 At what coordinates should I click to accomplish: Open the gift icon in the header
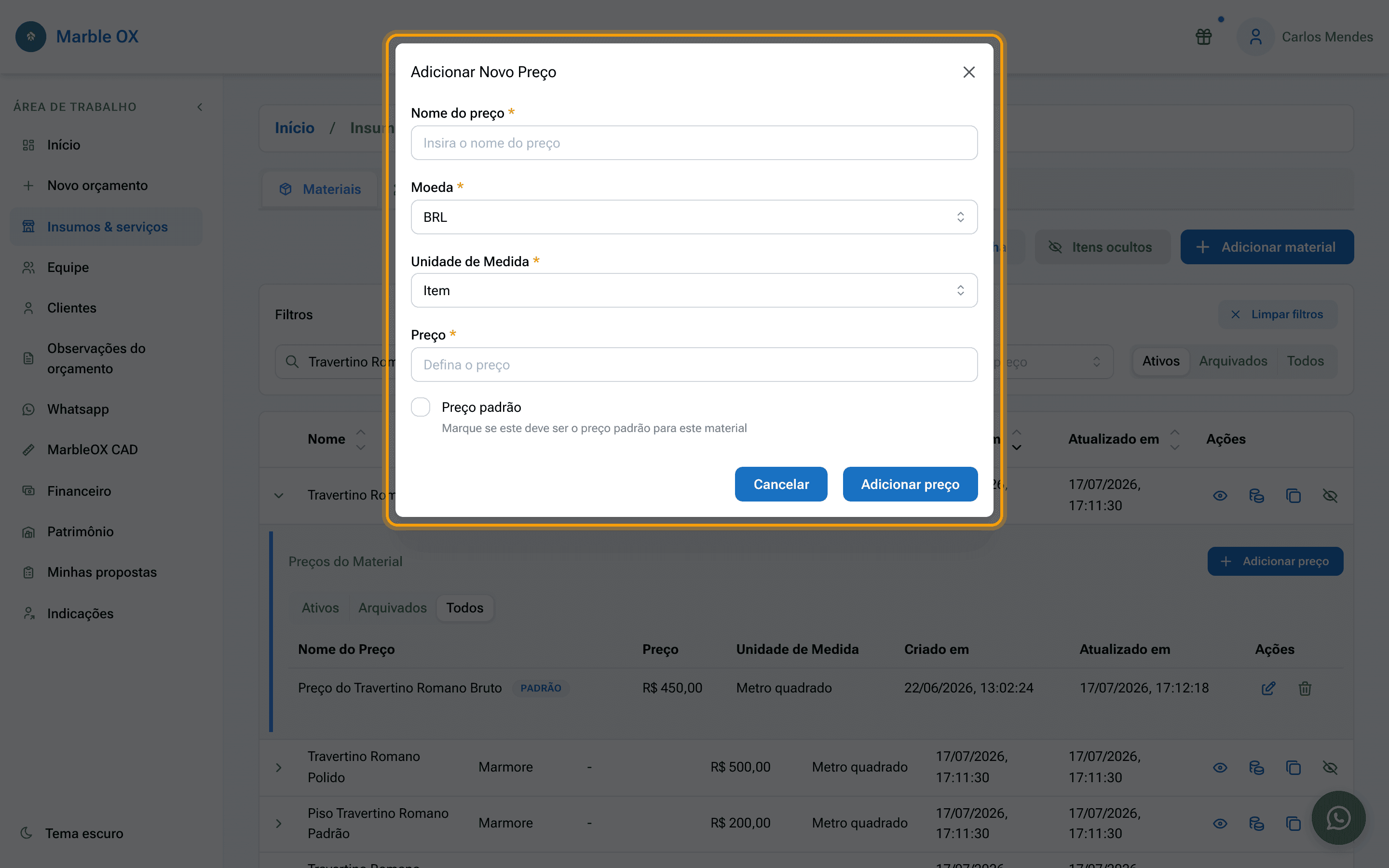[x=1204, y=37]
